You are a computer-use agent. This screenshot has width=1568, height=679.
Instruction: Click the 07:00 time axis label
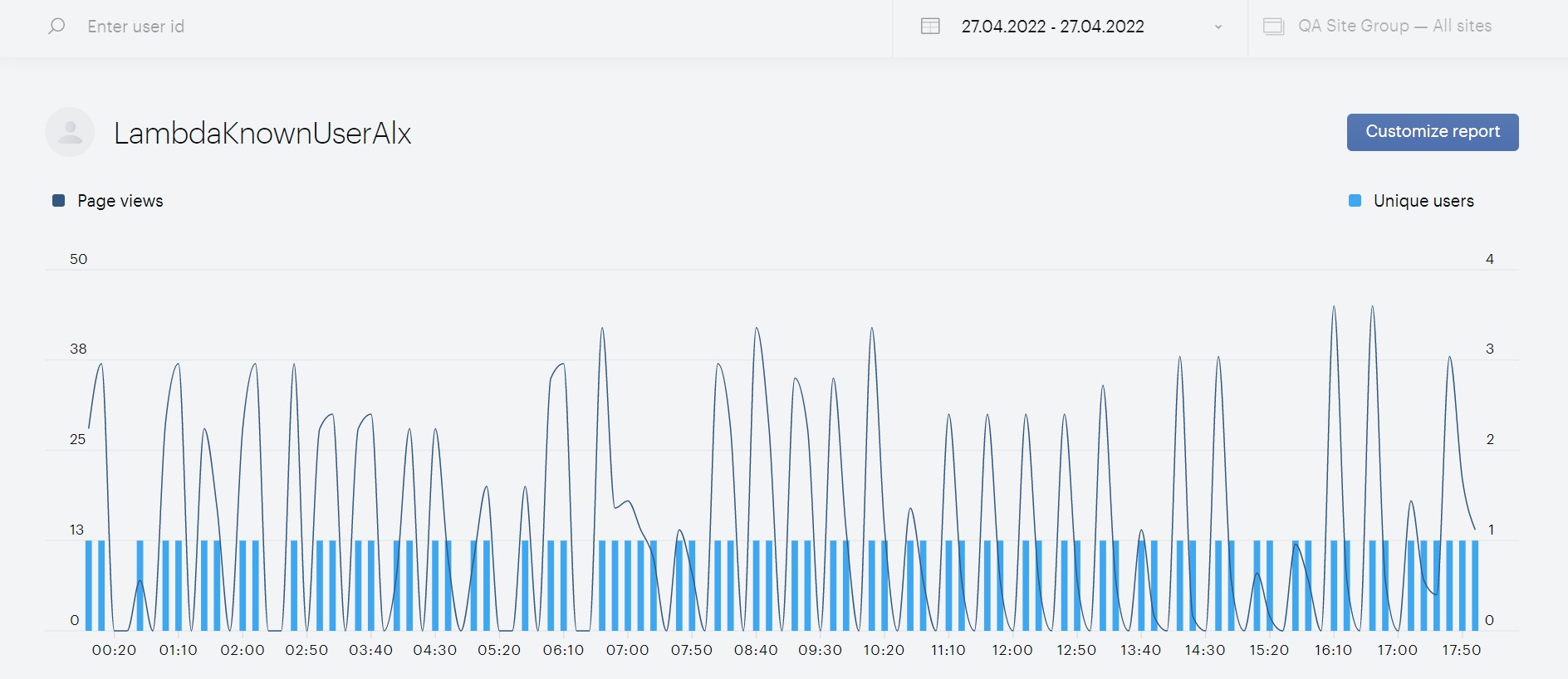pyautogui.click(x=627, y=650)
